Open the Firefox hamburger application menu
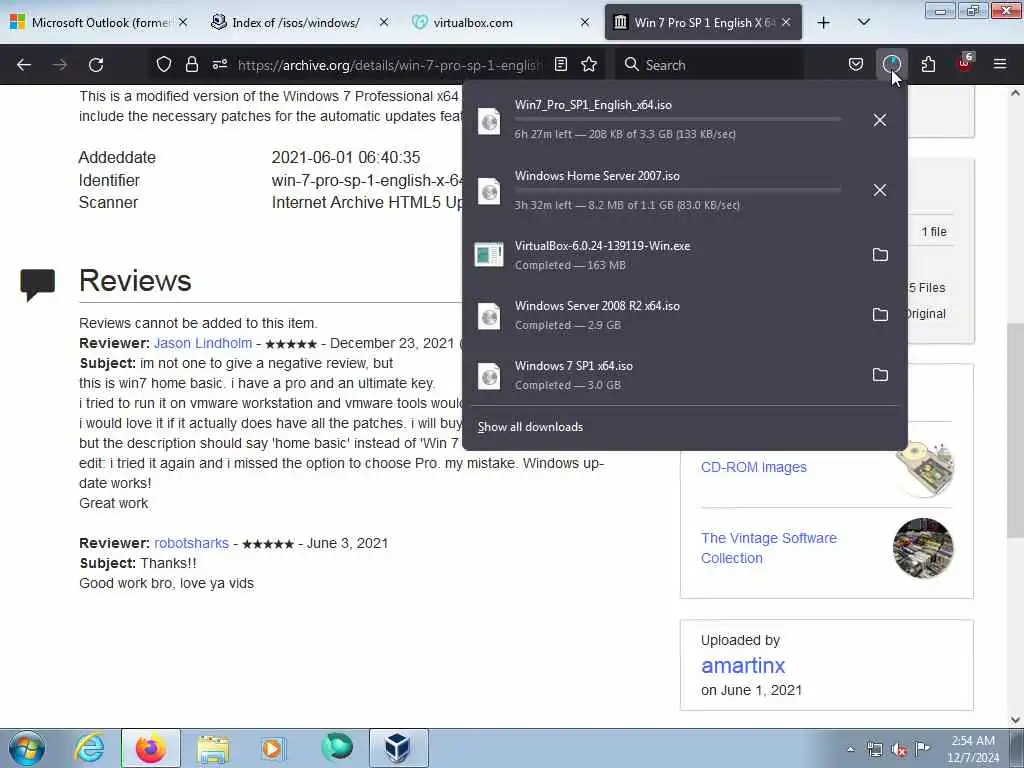 point(1000,64)
